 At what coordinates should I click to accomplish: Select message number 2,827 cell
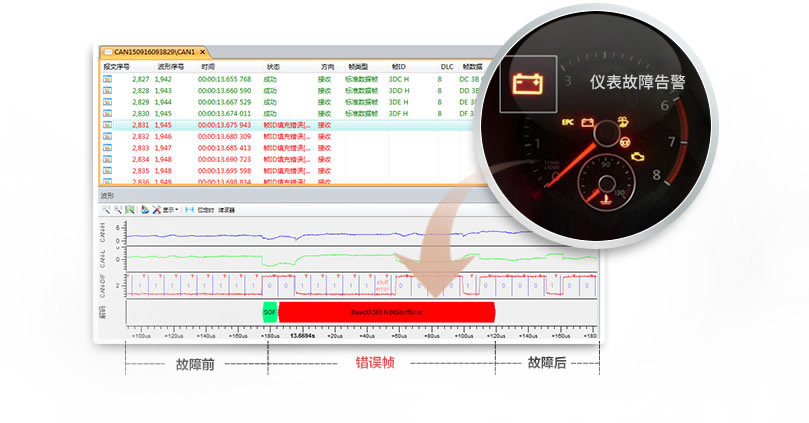(x=140, y=79)
